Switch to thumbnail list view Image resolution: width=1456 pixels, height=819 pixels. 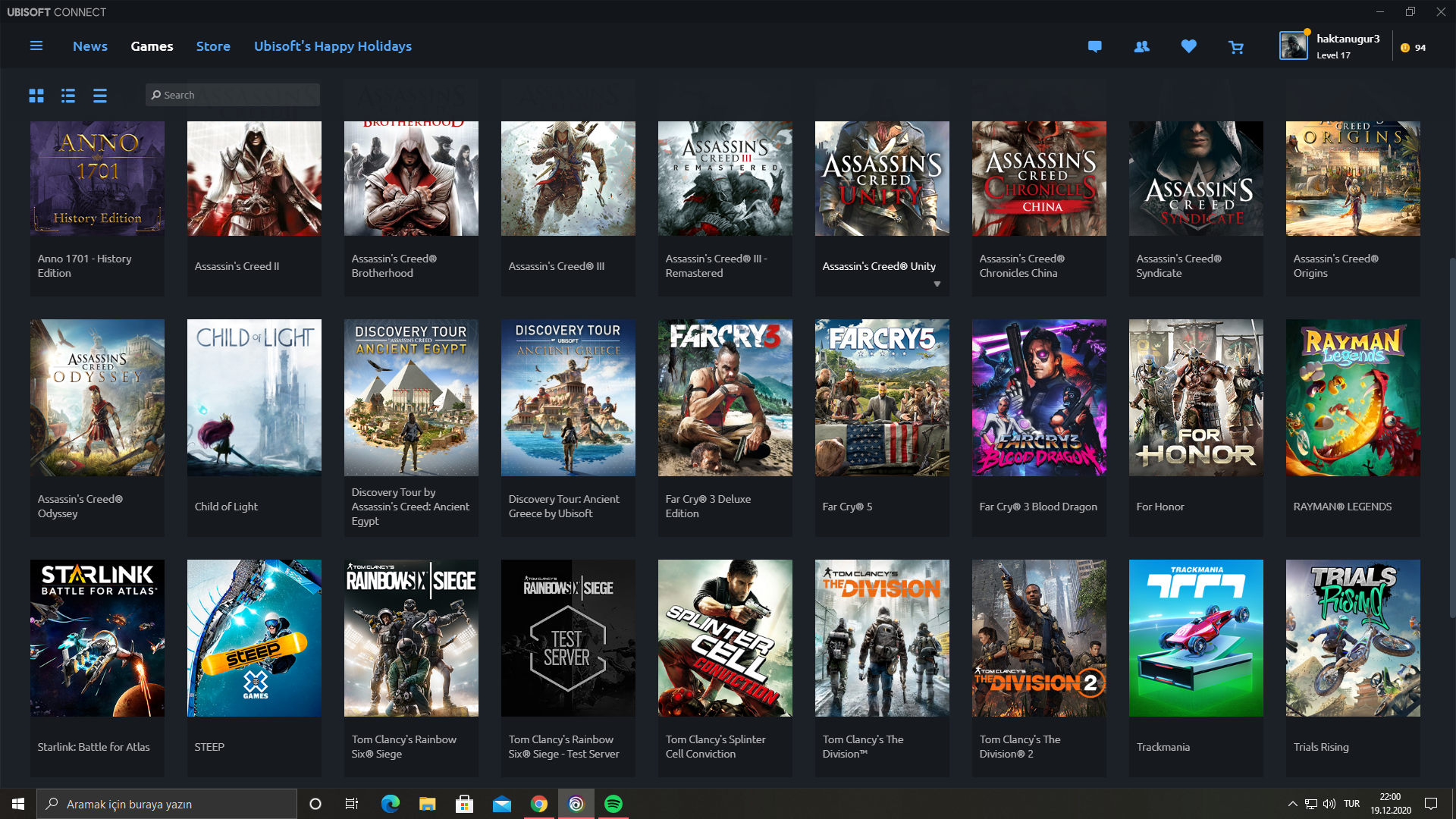tap(68, 96)
